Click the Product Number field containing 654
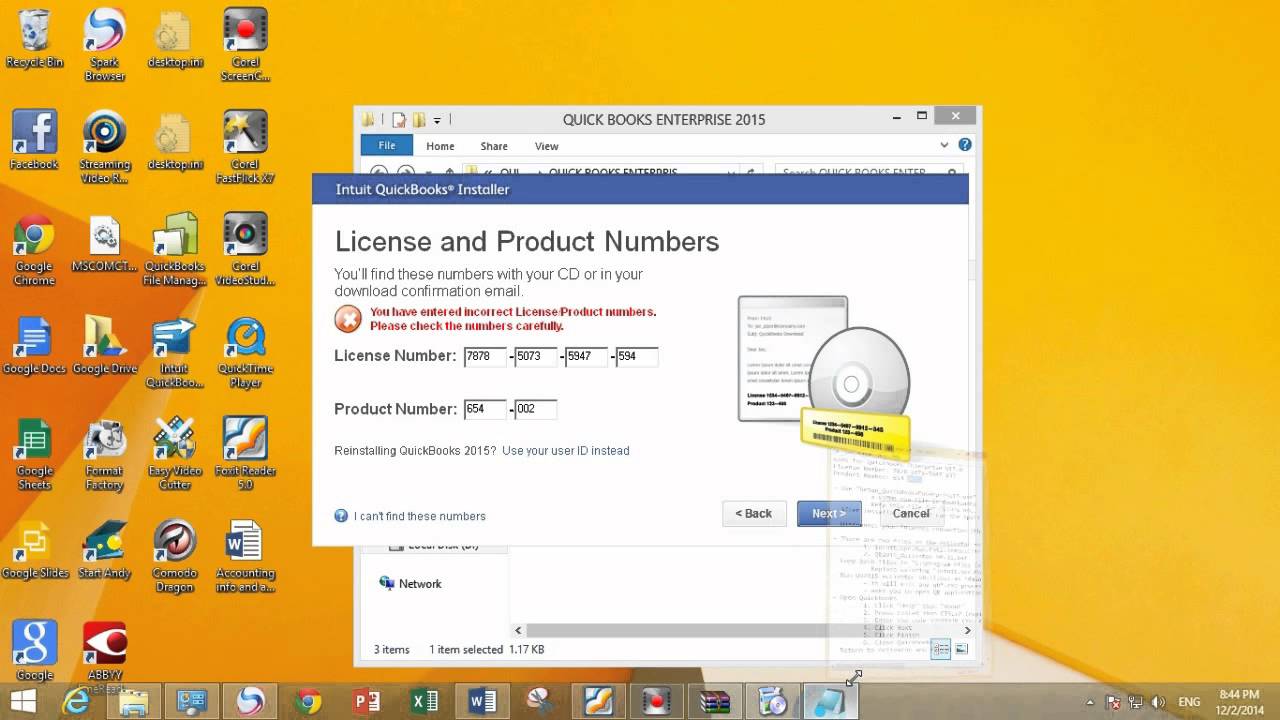Image resolution: width=1280 pixels, height=720 pixels. point(485,409)
